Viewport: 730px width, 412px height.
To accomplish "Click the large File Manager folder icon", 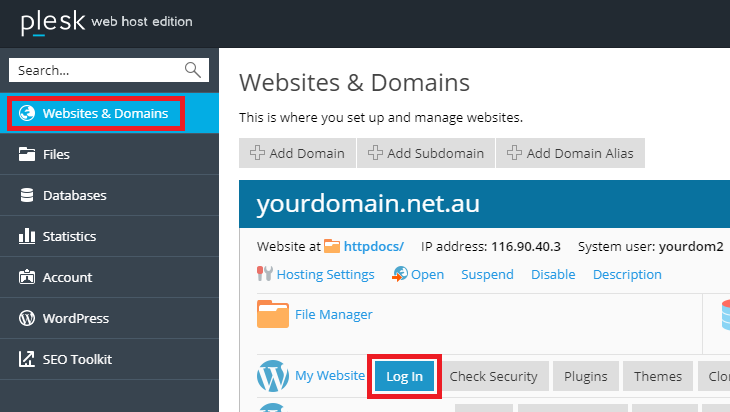I will coord(273,314).
